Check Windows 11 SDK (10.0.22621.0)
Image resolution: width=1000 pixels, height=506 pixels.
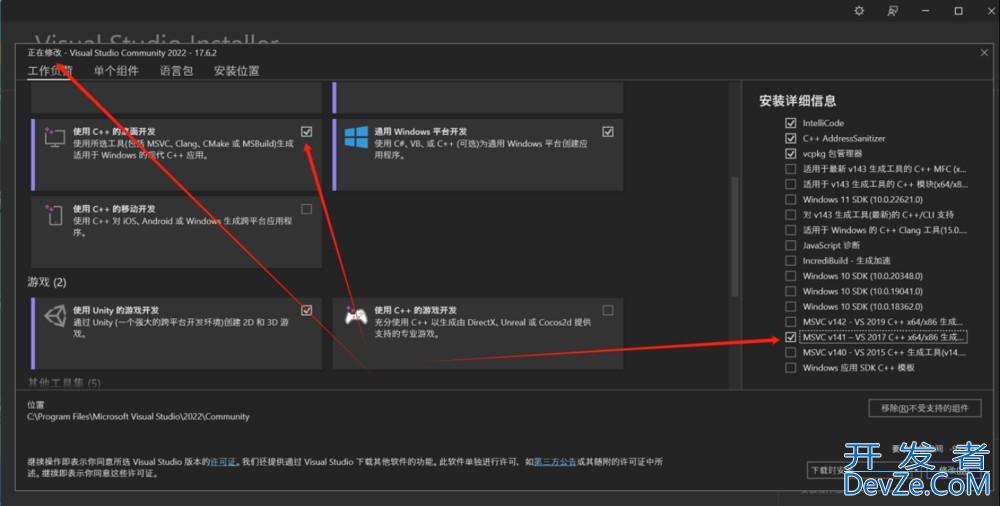point(791,199)
